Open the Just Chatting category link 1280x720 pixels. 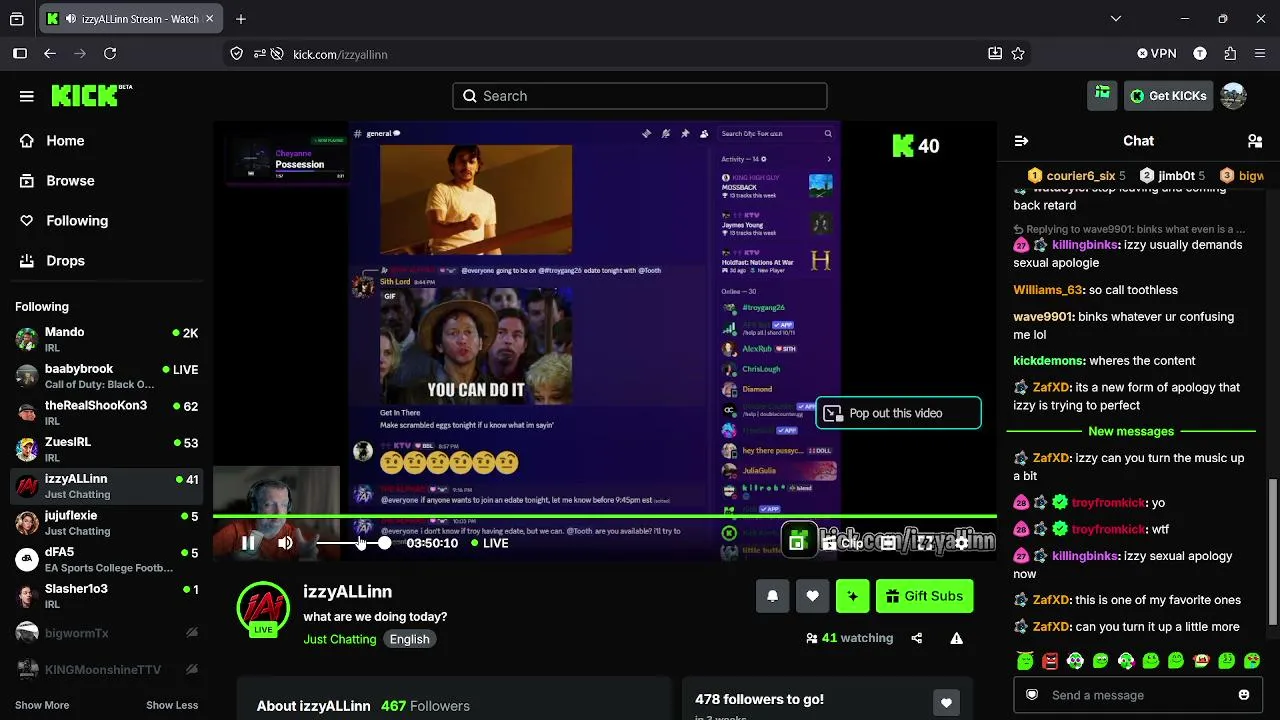click(x=340, y=639)
